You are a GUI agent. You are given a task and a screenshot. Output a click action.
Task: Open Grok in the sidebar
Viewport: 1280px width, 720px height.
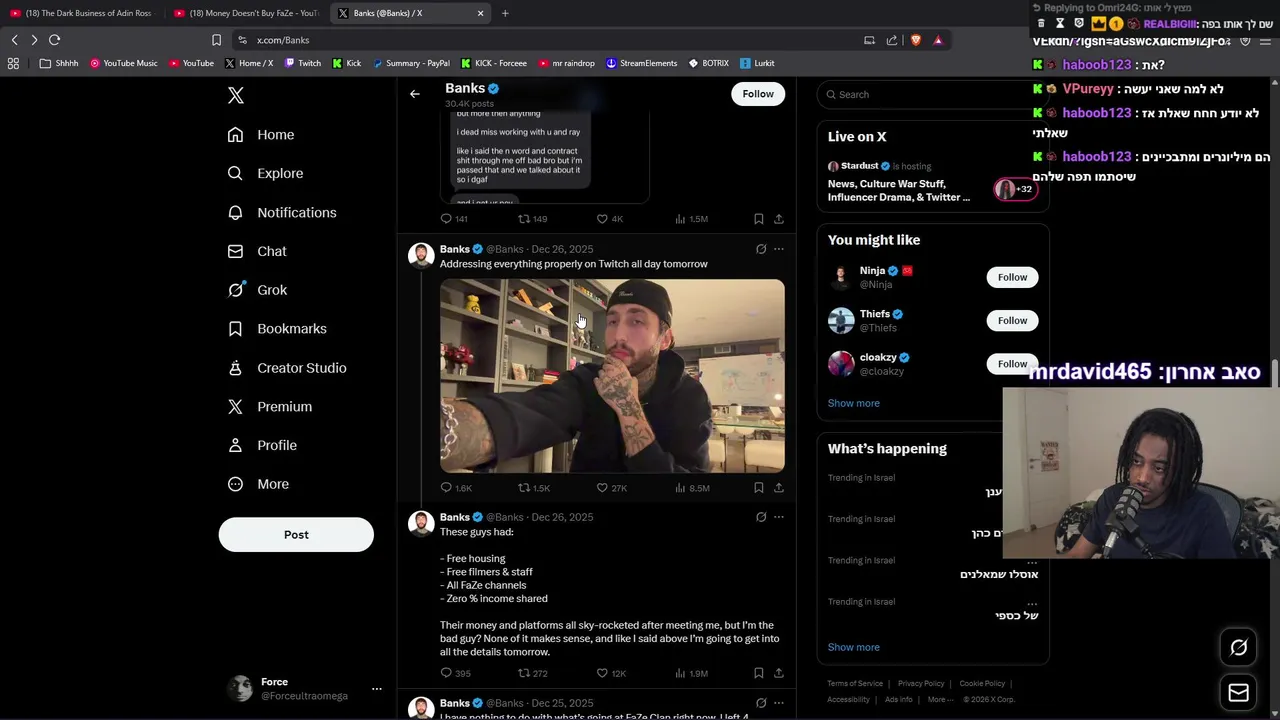tap(257, 290)
